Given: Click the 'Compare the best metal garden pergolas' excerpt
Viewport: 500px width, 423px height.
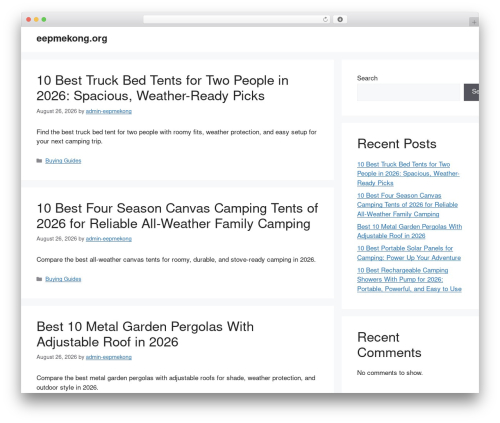Looking at the screenshot, I should click(176, 383).
